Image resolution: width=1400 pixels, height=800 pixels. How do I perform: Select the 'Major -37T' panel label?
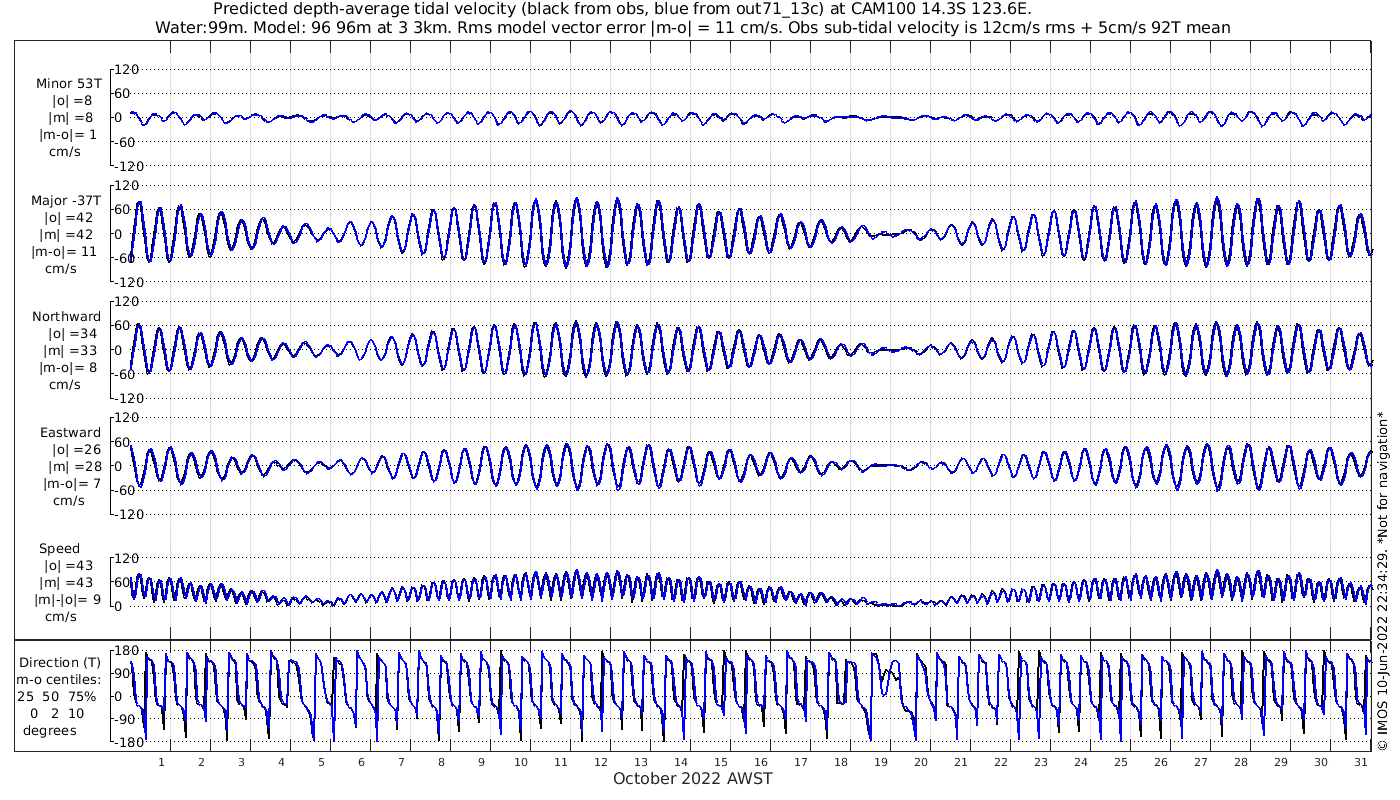click(x=66, y=201)
